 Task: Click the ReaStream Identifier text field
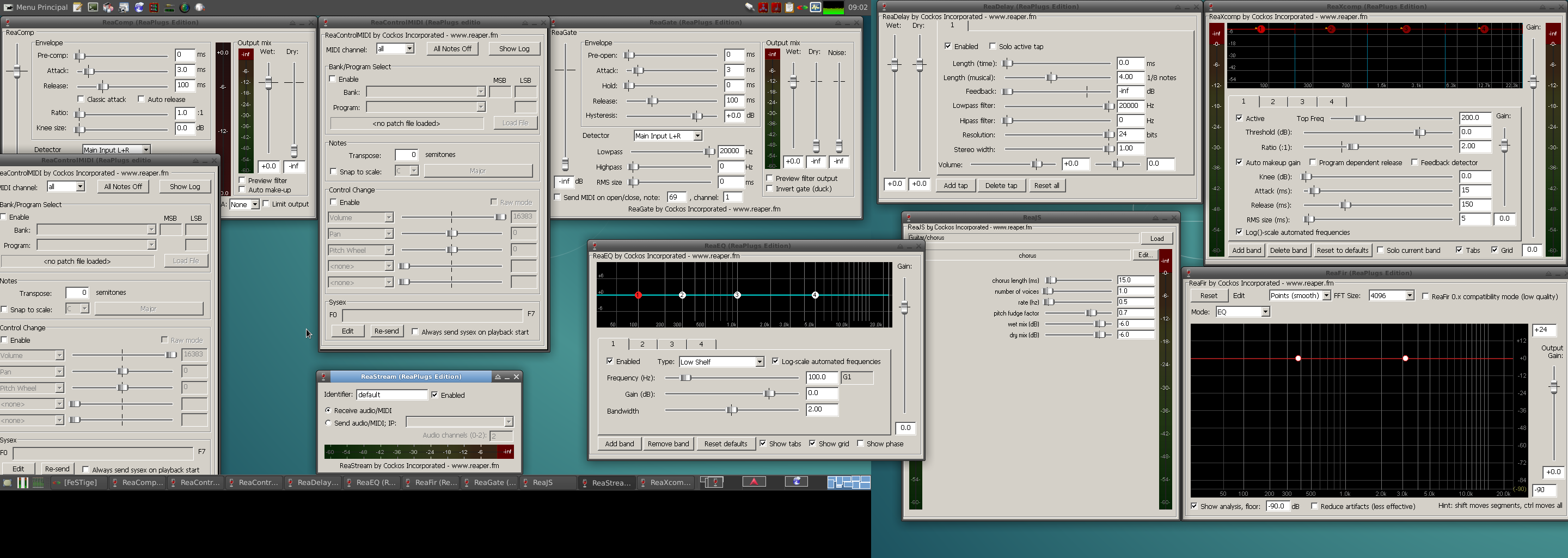[x=391, y=395]
